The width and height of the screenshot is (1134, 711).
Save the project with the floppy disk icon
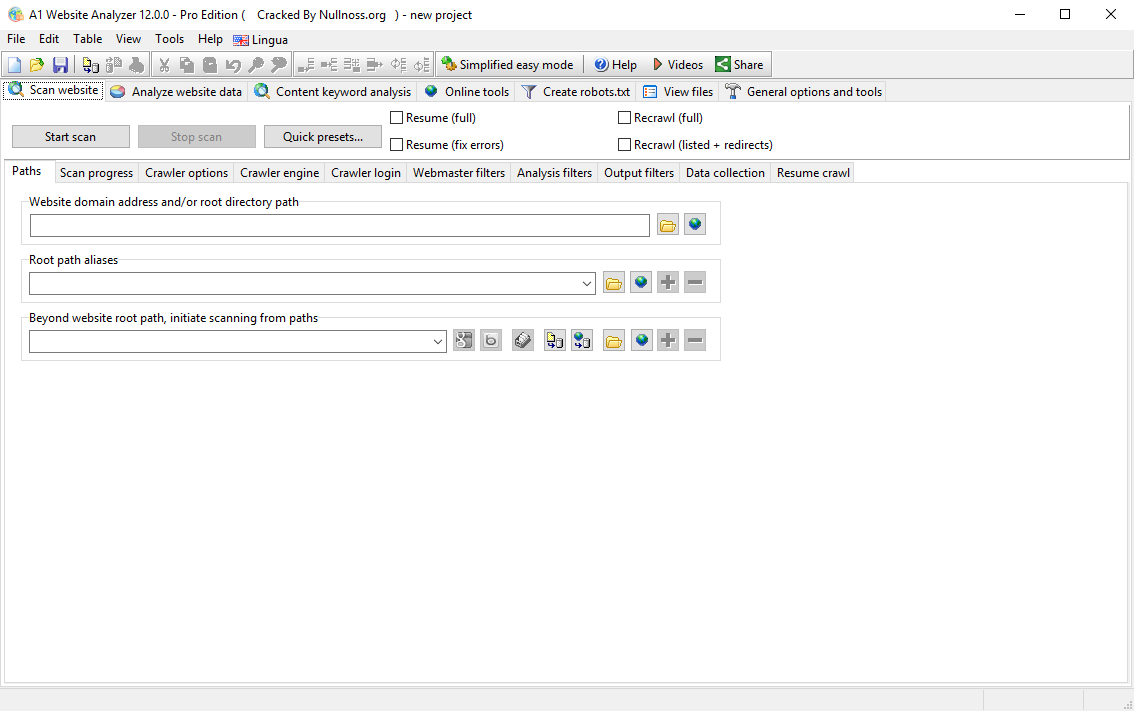(x=60, y=65)
